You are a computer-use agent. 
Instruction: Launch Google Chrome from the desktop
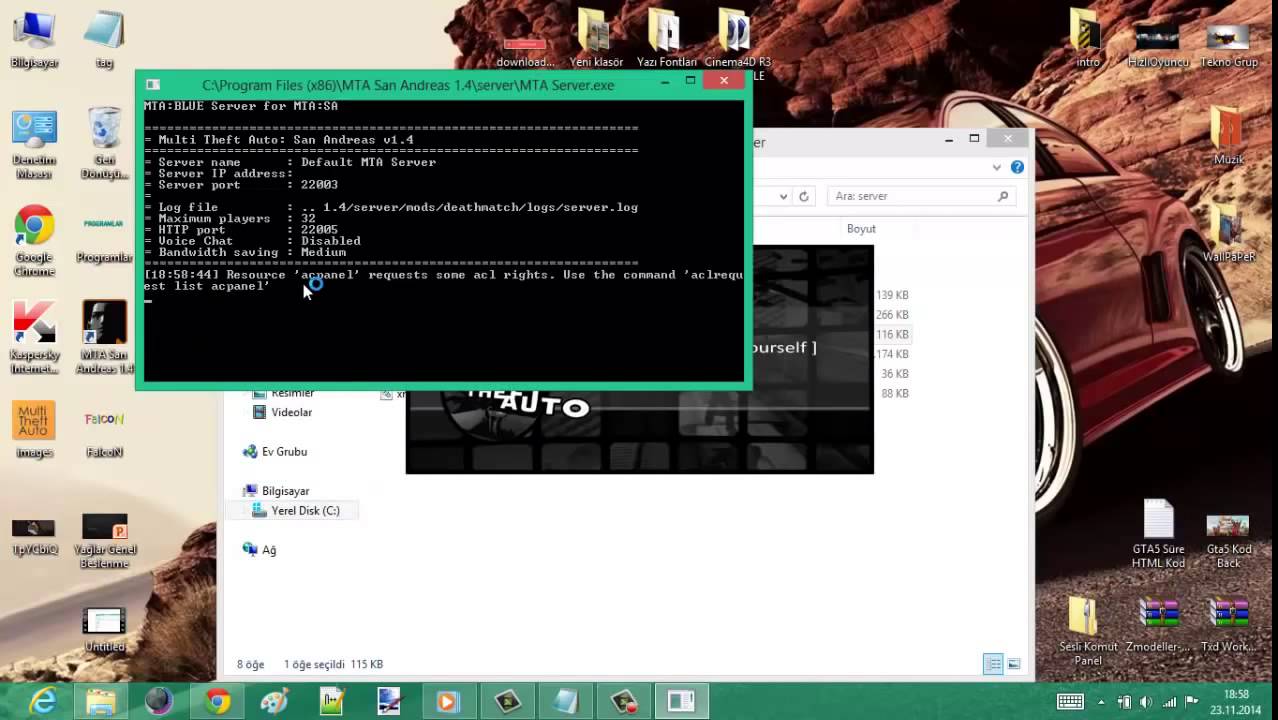[x=34, y=241]
